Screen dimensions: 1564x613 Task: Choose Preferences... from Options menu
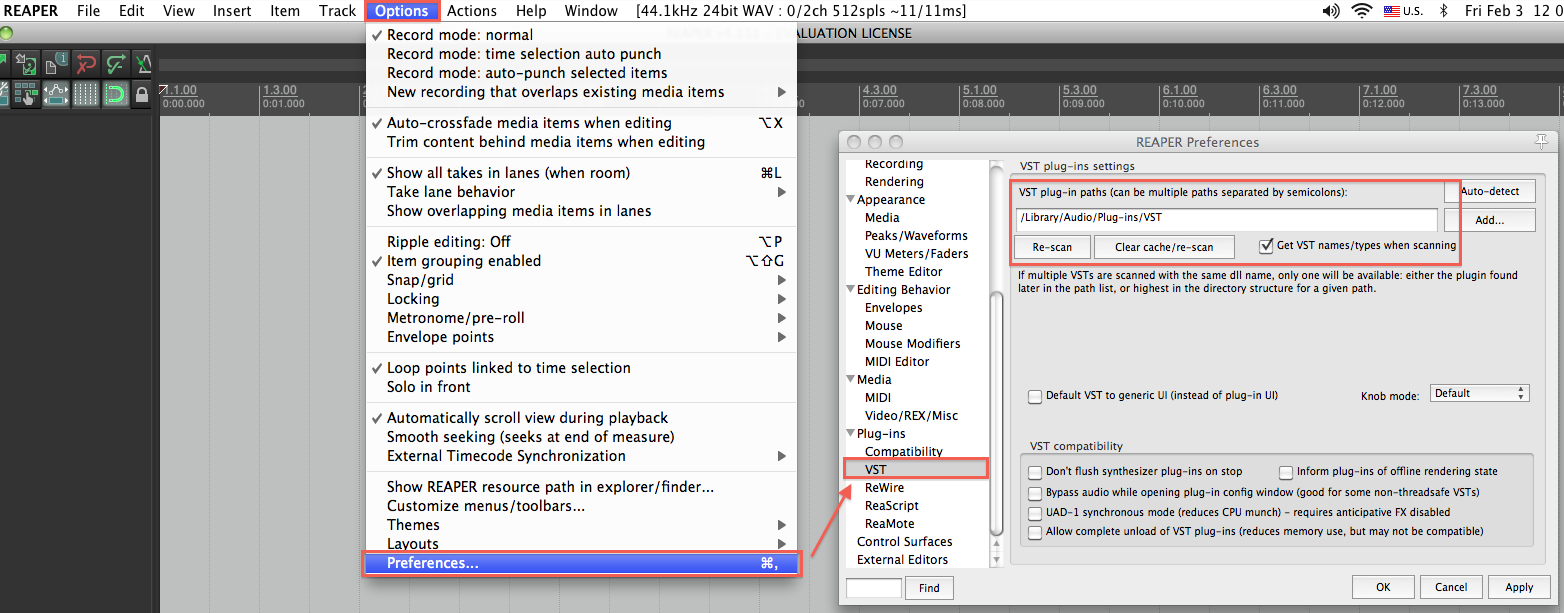click(x=580, y=563)
